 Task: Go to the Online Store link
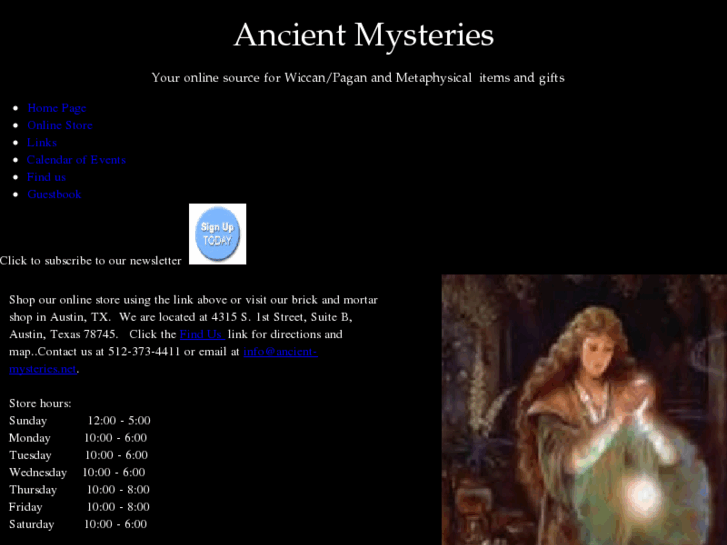tap(60, 125)
